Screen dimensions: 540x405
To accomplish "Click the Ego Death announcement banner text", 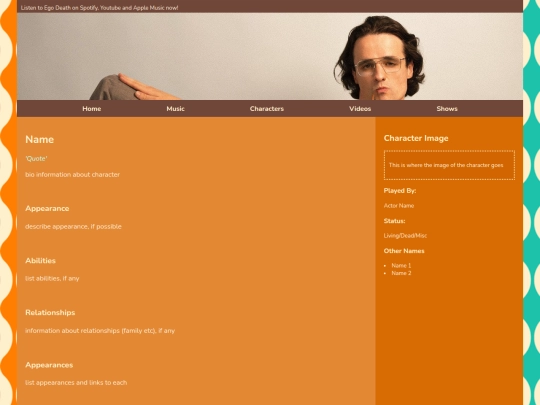I will coord(100,8).
